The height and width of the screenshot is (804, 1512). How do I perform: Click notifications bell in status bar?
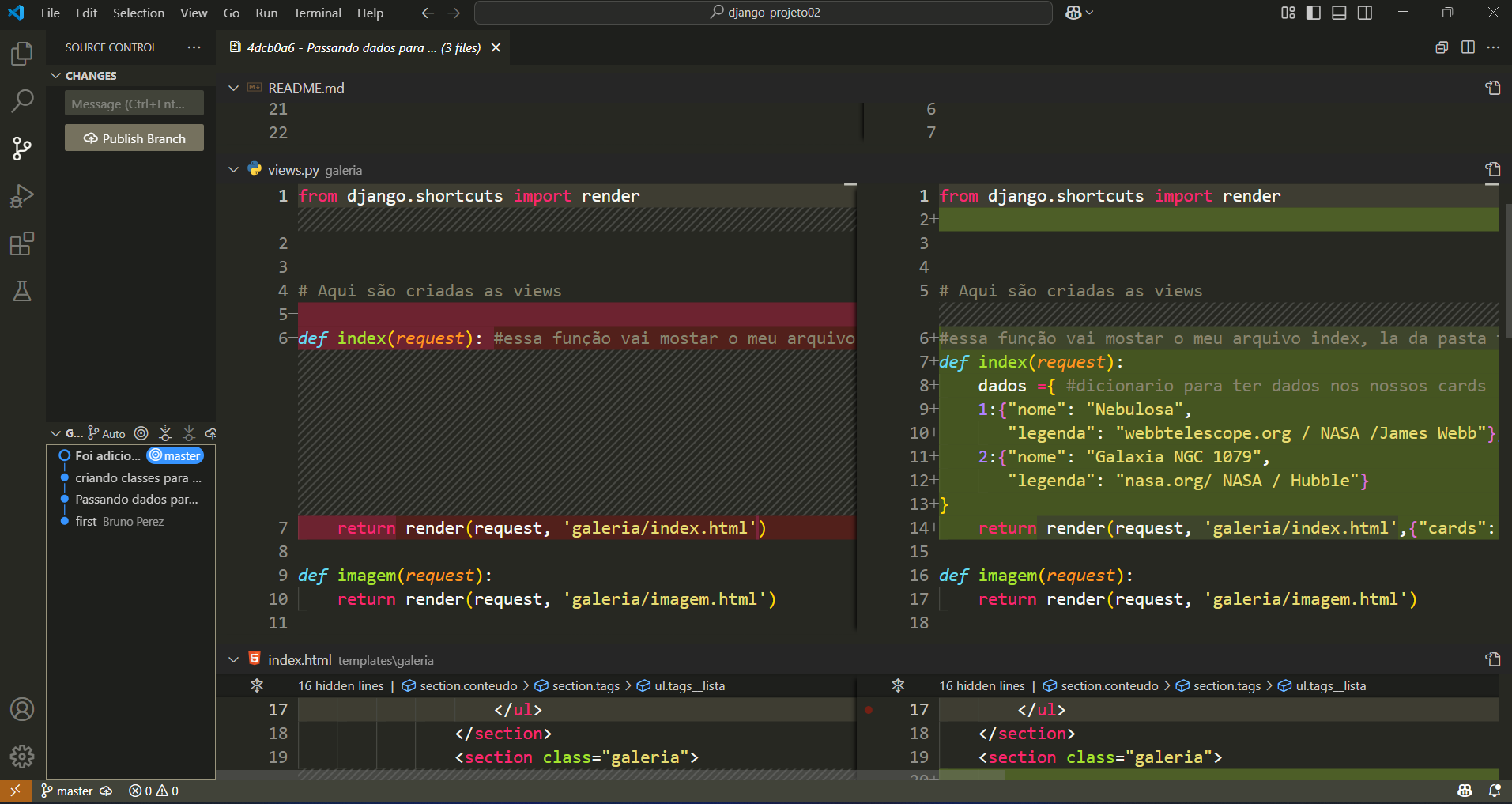coord(1495,791)
